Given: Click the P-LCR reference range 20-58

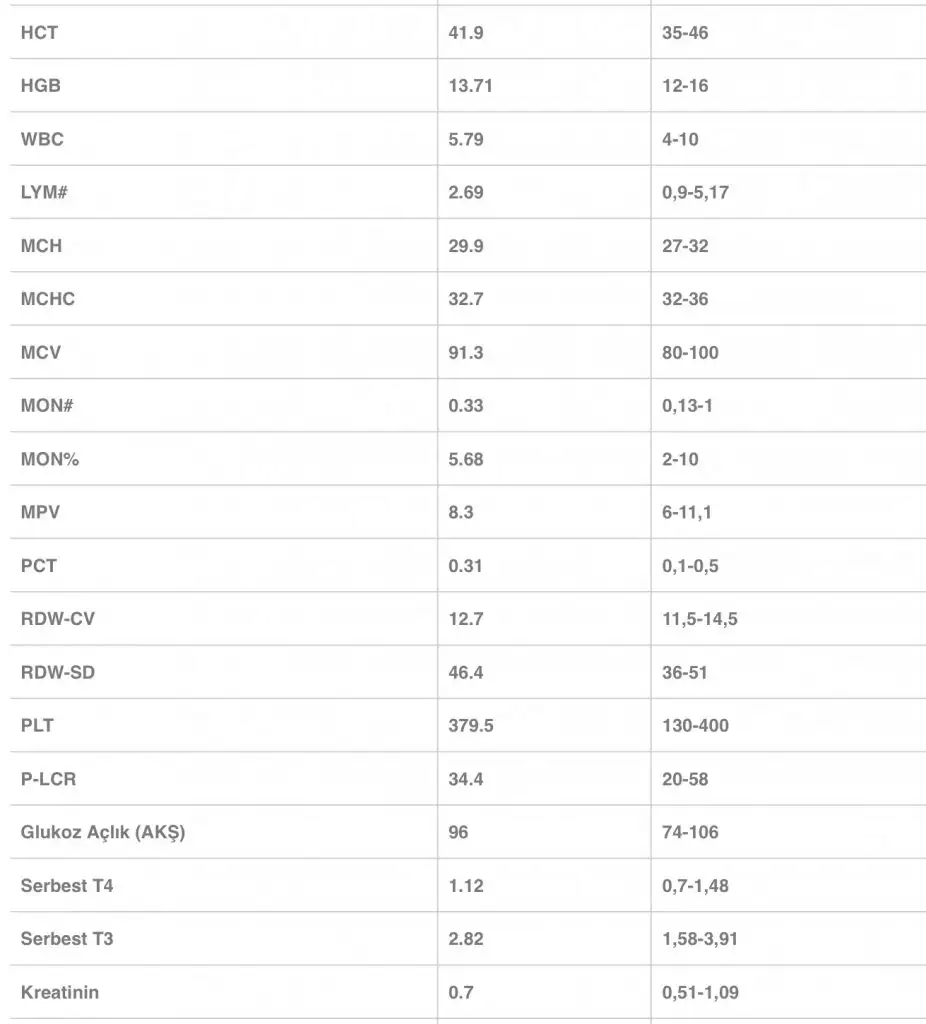Looking at the screenshot, I should pos(685,779).
